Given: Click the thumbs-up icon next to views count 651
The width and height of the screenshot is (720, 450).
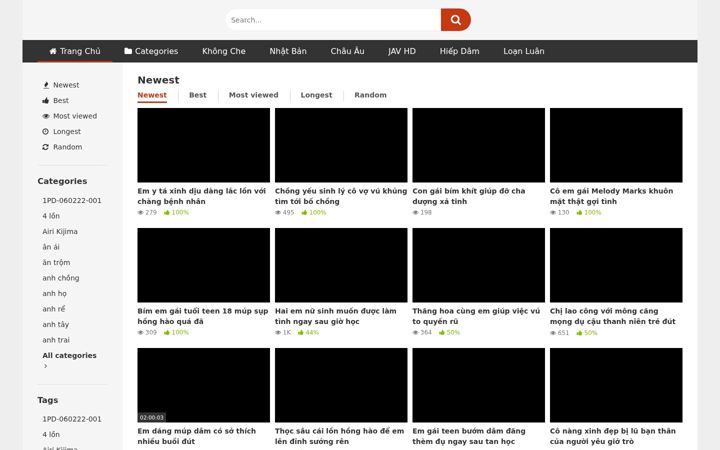Looking at the screenshot, I should (579, 333).
